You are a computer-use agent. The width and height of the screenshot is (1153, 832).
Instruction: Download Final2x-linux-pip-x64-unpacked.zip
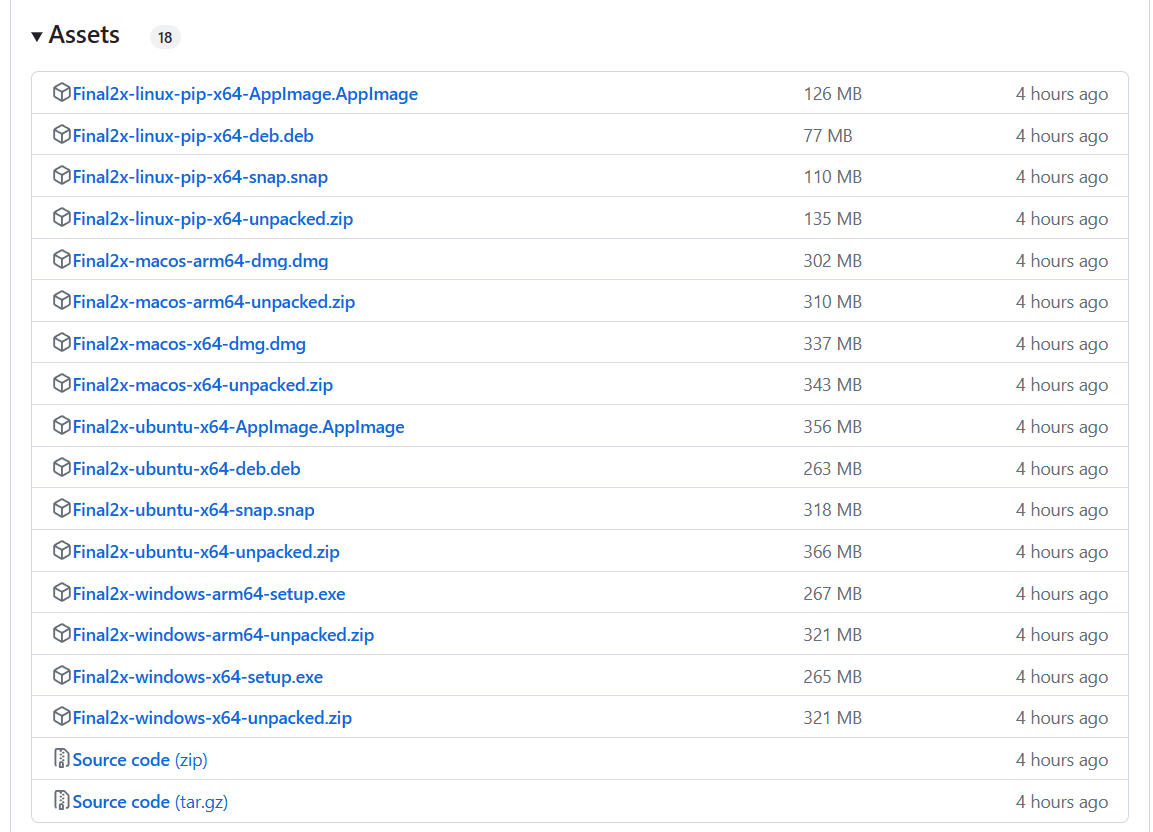pyautogui.click(x=213, y=219)
